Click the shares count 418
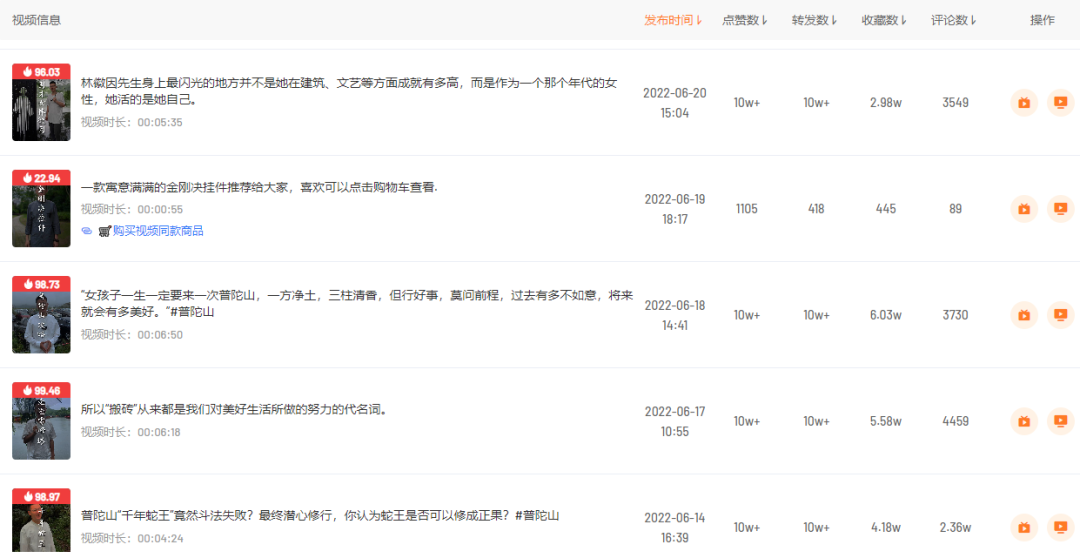1080x558 pixels. (x=816, y=209)
